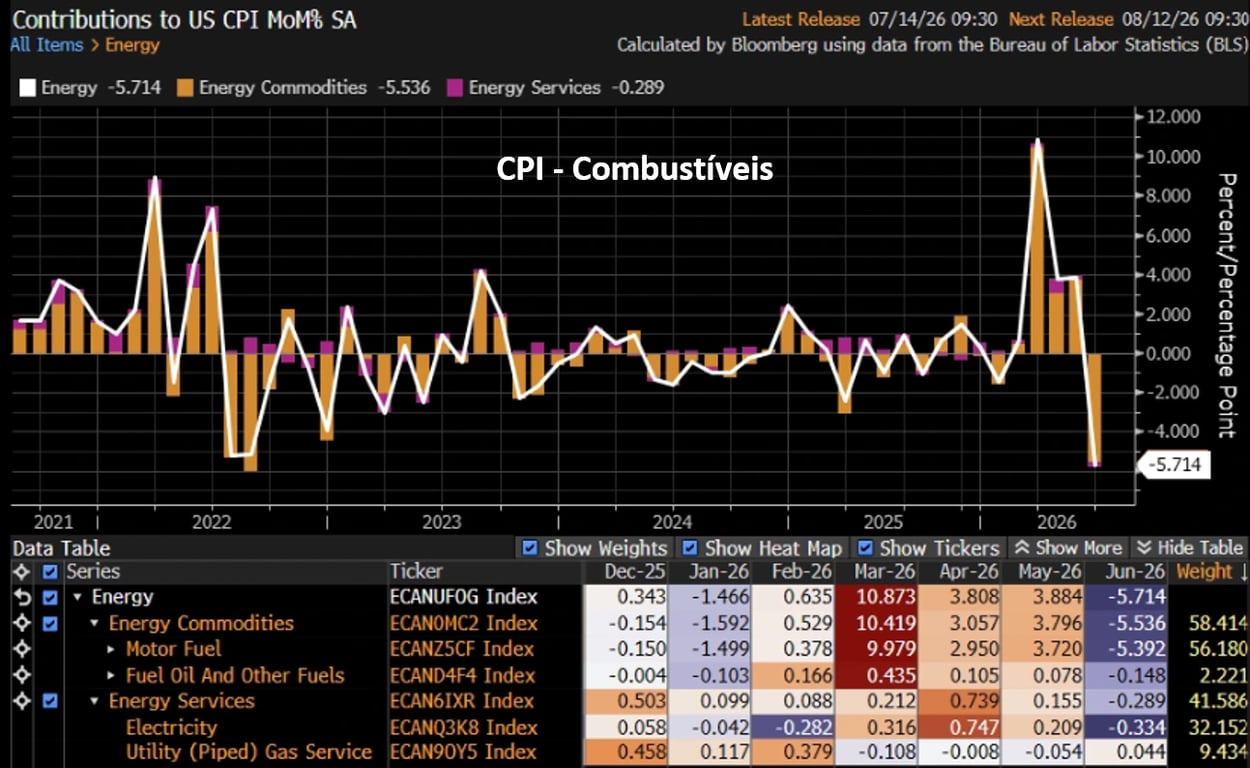Click the Energy breadcrumb link
Image resolution: width=1250 pixels, height=768 pixels.
point(133,44)
